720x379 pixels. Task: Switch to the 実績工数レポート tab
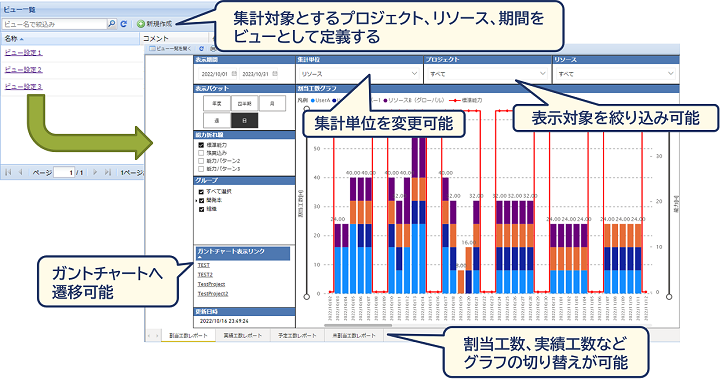(242, 336)
